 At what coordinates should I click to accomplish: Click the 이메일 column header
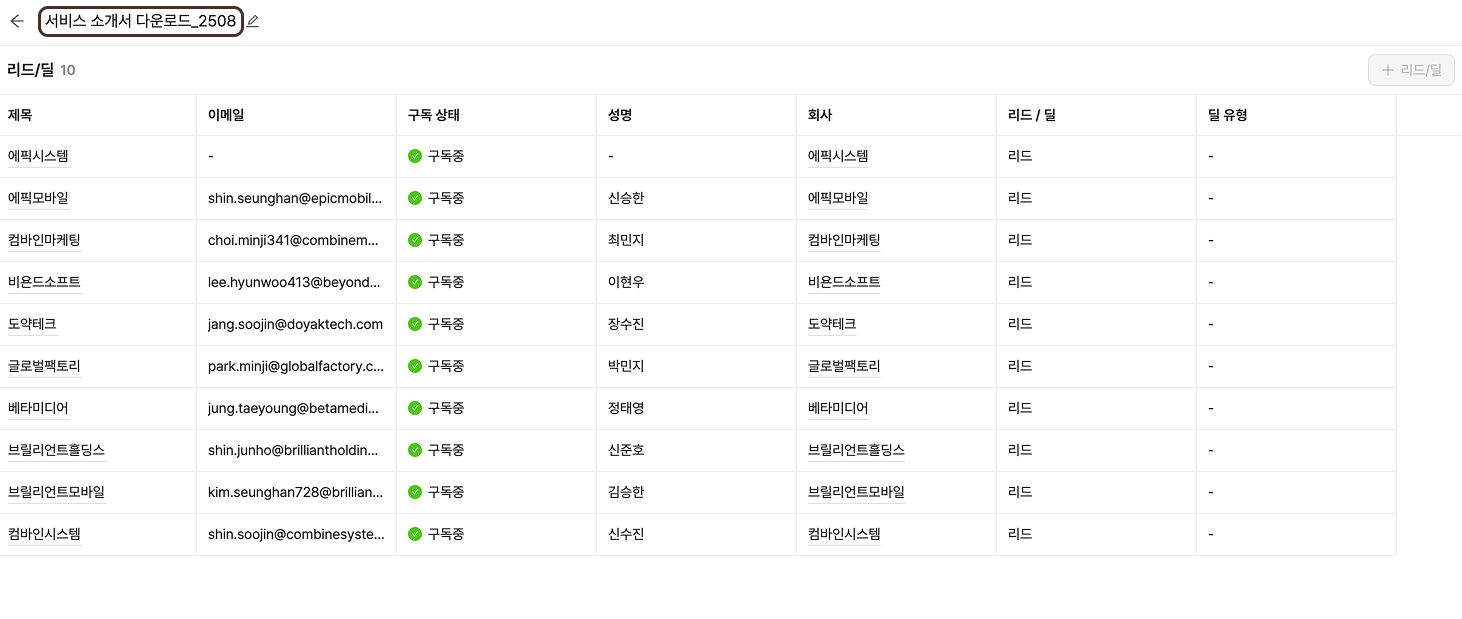pyautogui.click(x=226, y=115)
